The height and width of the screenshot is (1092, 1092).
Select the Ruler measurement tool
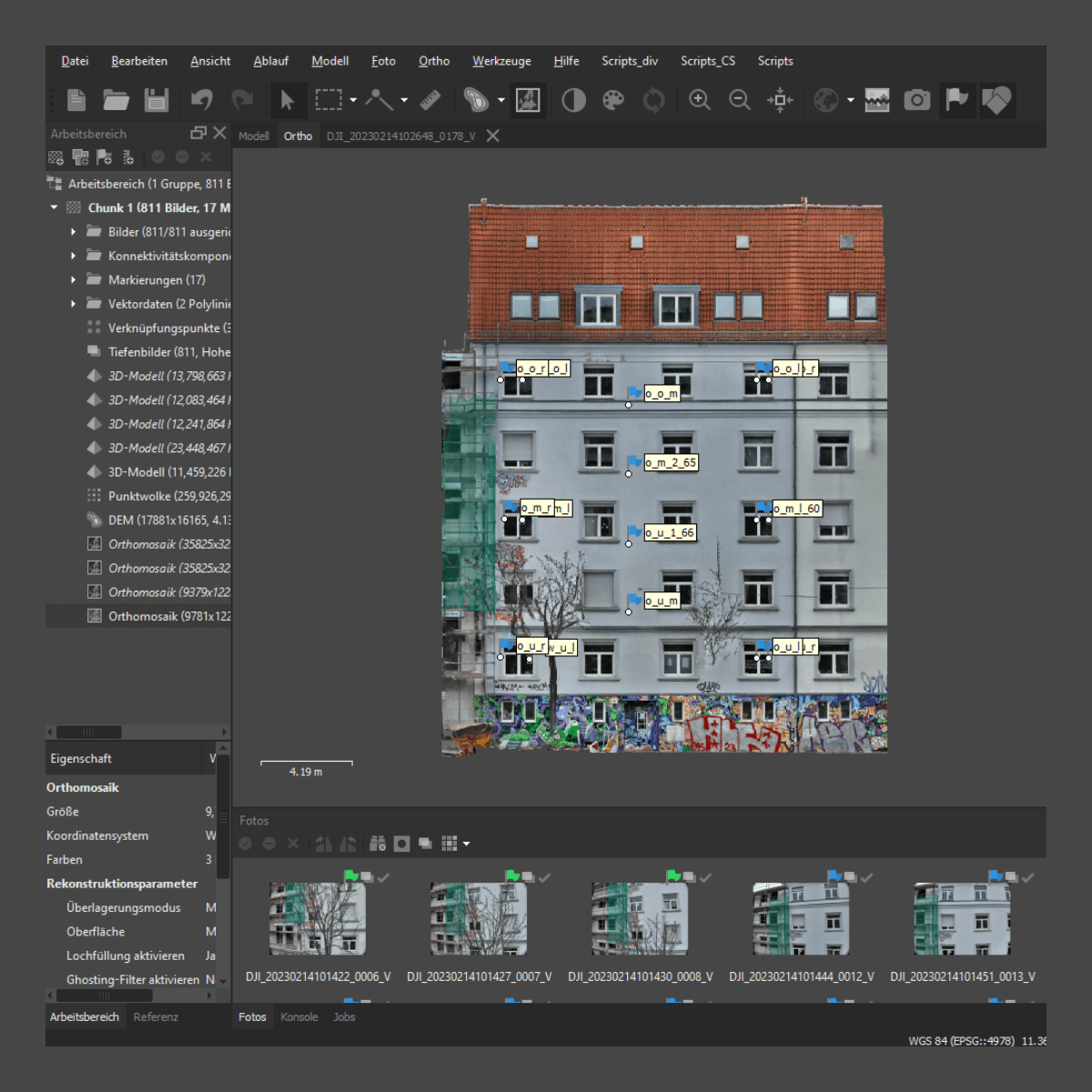point(430,100)
